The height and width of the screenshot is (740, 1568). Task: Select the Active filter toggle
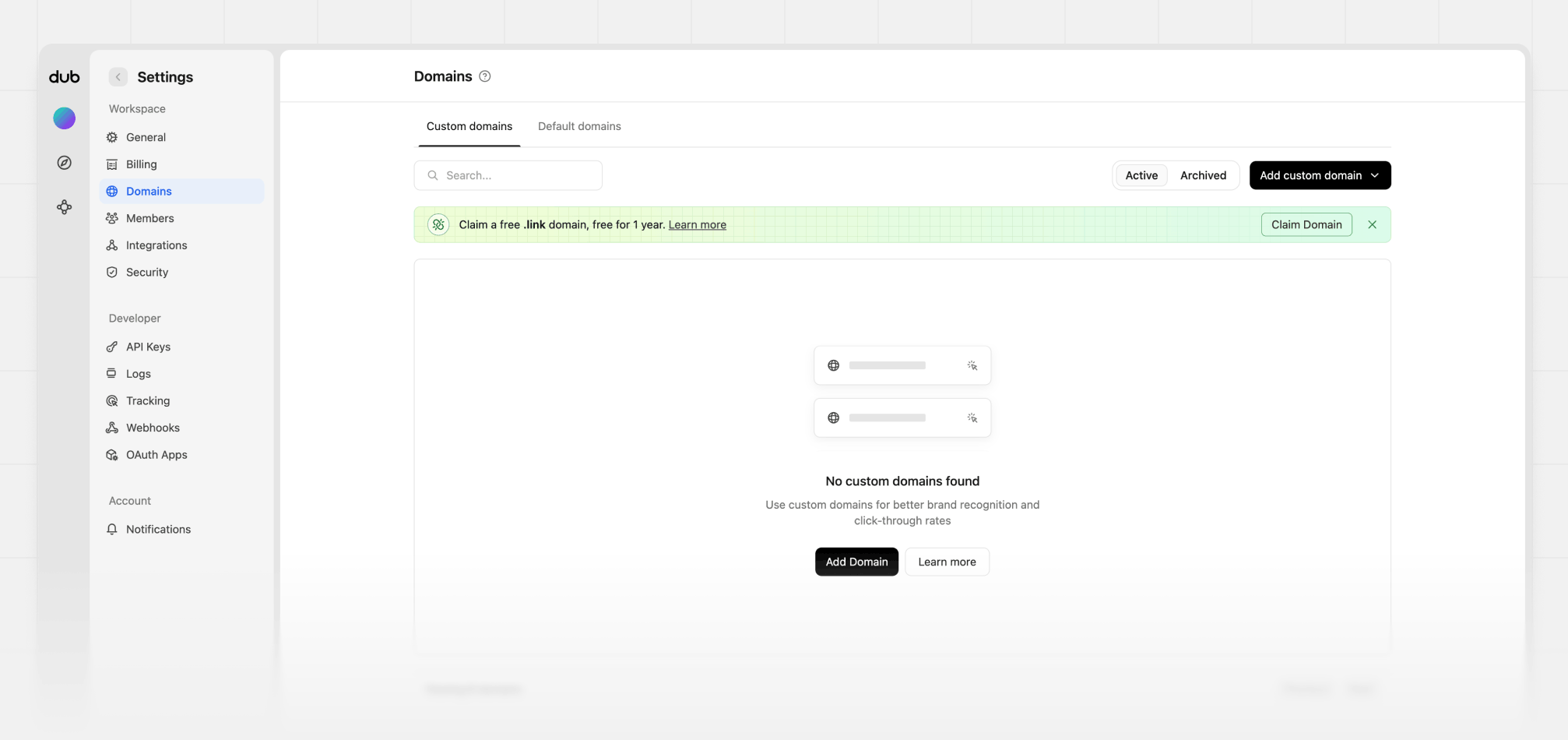[1141, 175]
